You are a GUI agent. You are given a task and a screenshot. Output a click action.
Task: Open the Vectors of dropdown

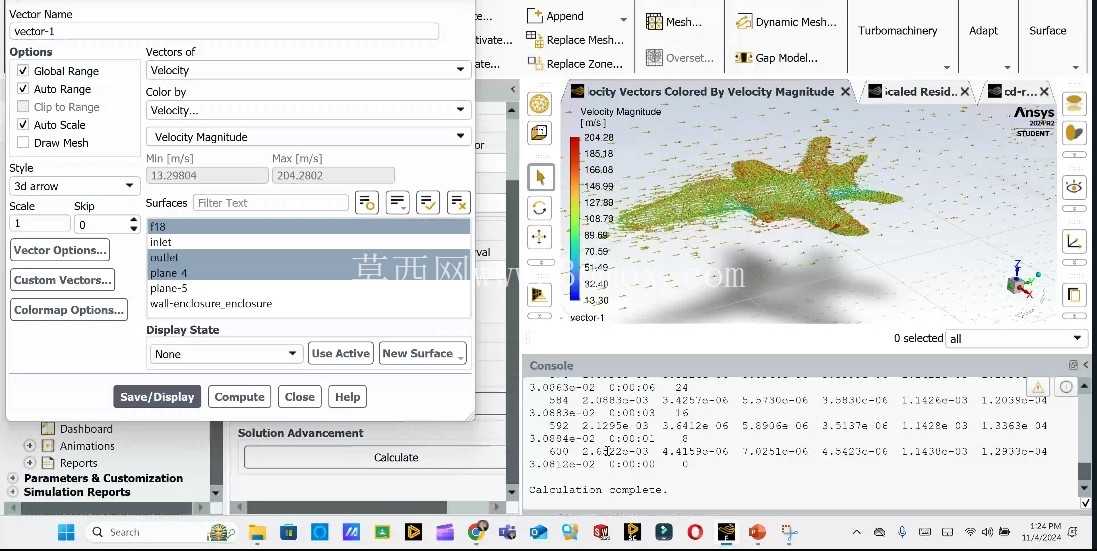point(308,70)
